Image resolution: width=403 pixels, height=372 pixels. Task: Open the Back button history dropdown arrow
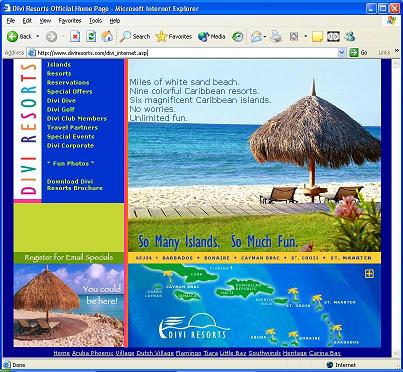coord(38,36)
